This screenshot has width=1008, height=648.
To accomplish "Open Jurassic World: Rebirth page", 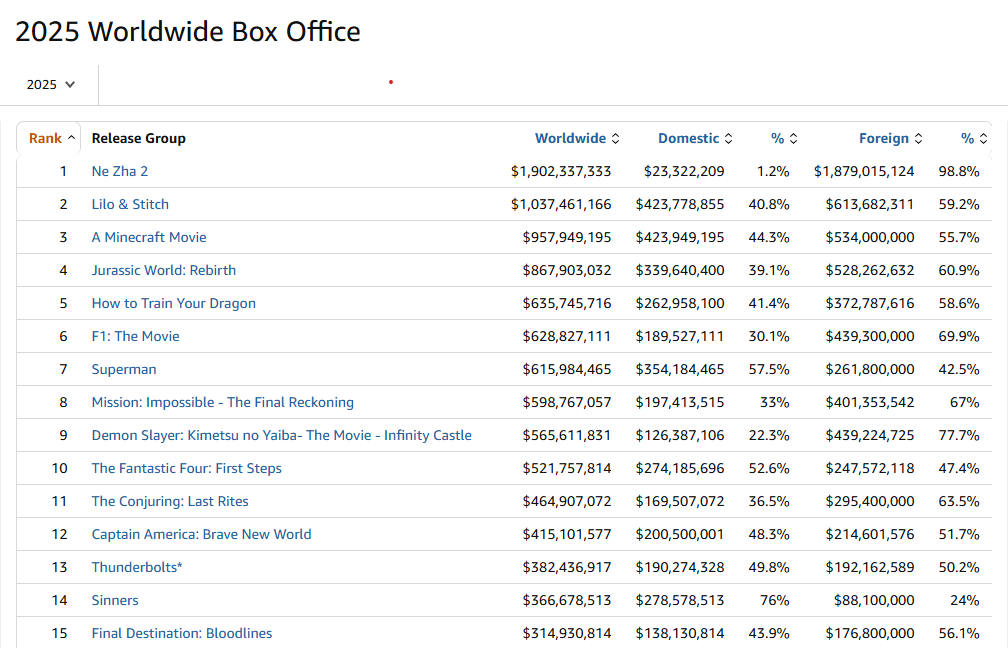I will tap(164, 271).
